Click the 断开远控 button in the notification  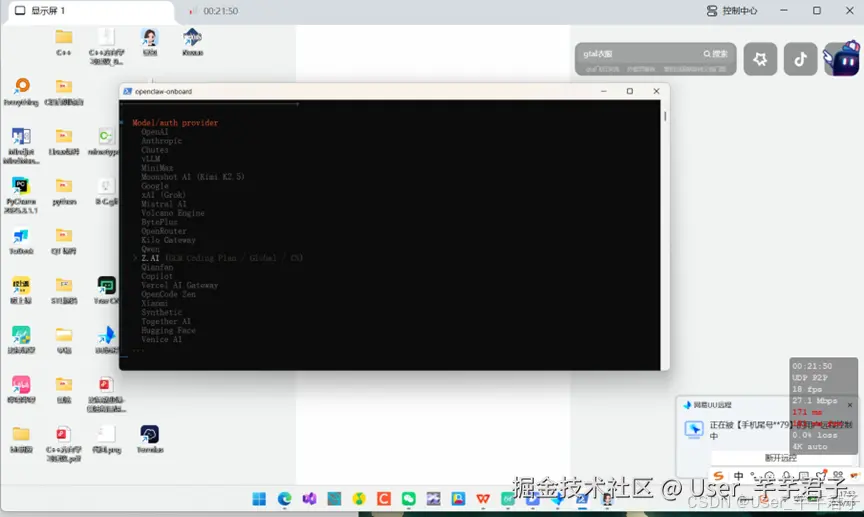pyautogui.click(x=780, y=458)
